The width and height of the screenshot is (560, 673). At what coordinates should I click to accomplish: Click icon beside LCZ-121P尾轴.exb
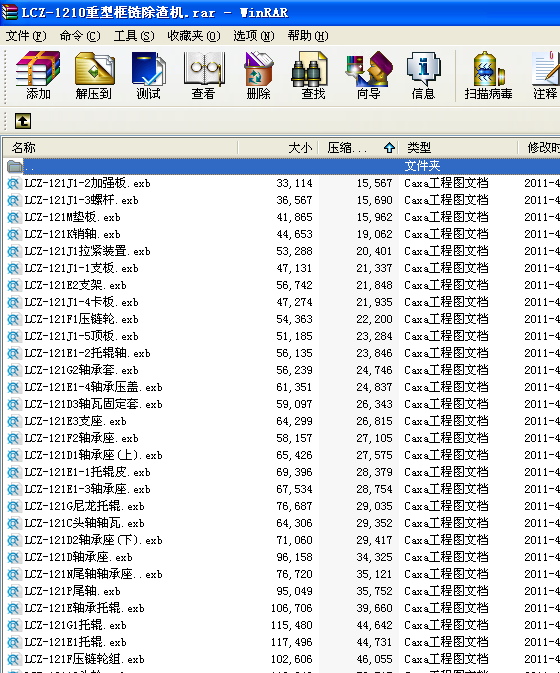pyautogui.click(x=14, y=591)
